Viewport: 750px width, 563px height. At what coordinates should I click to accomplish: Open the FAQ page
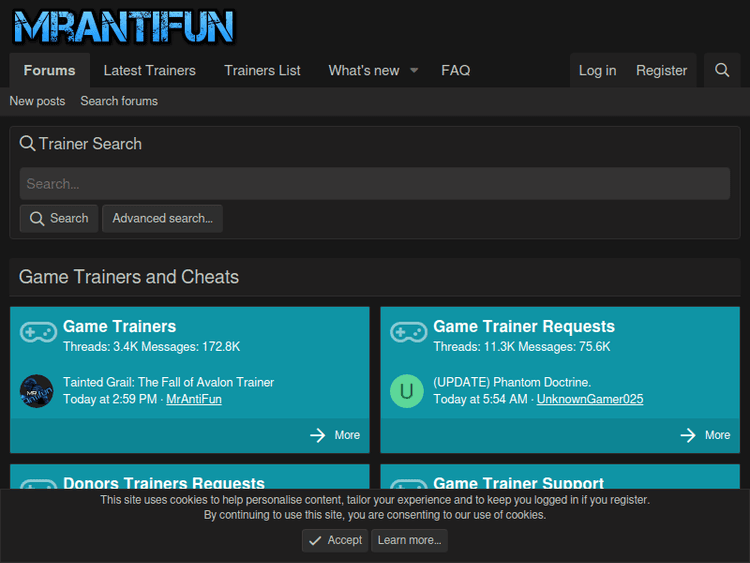pyautogui.click(x=455, y=70)
